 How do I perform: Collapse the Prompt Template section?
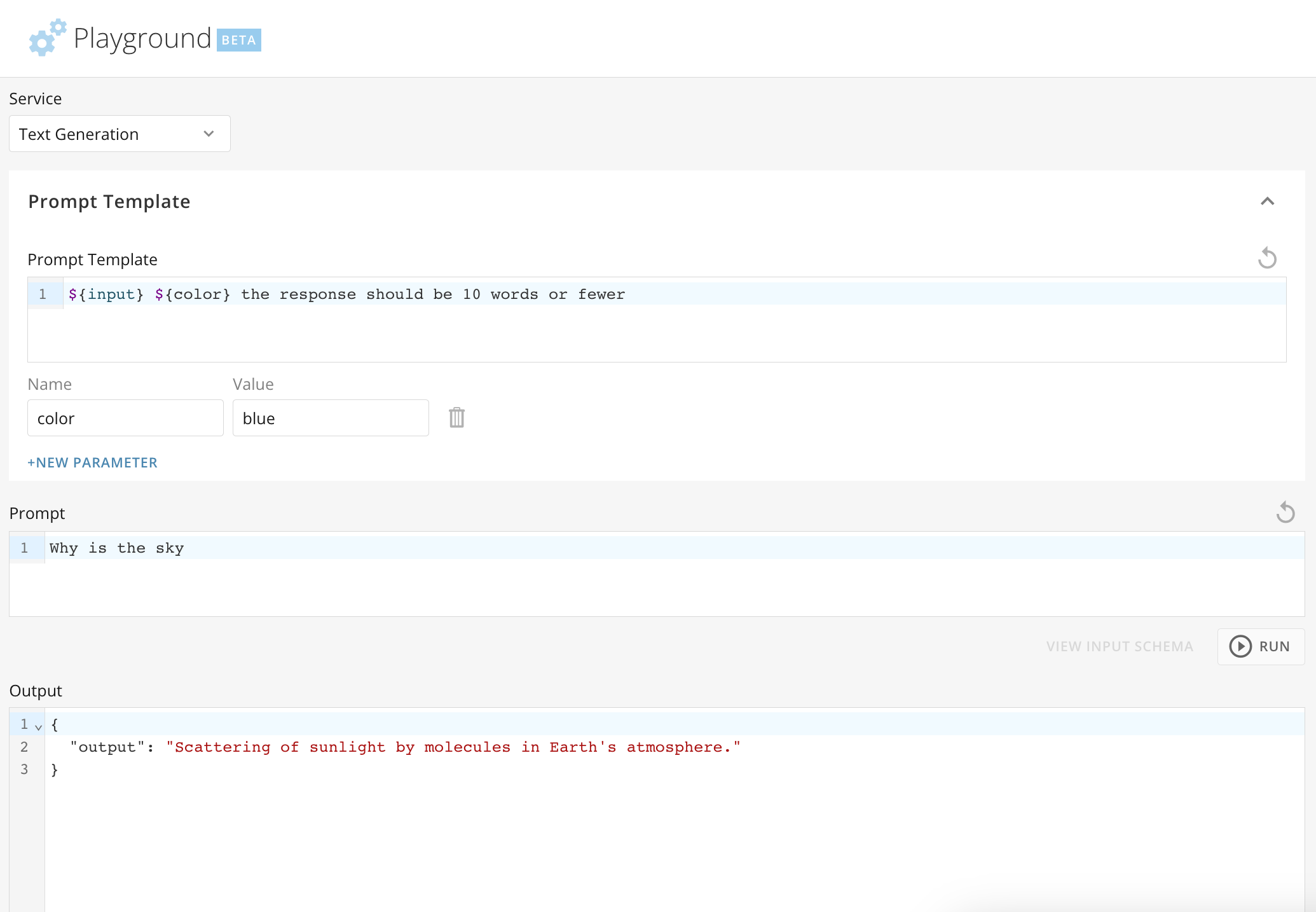pos(1268,202)
